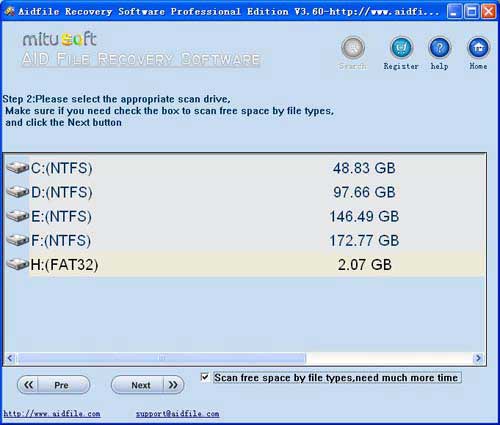Click the 172.77 GB size value

click(x=364, y=241)
